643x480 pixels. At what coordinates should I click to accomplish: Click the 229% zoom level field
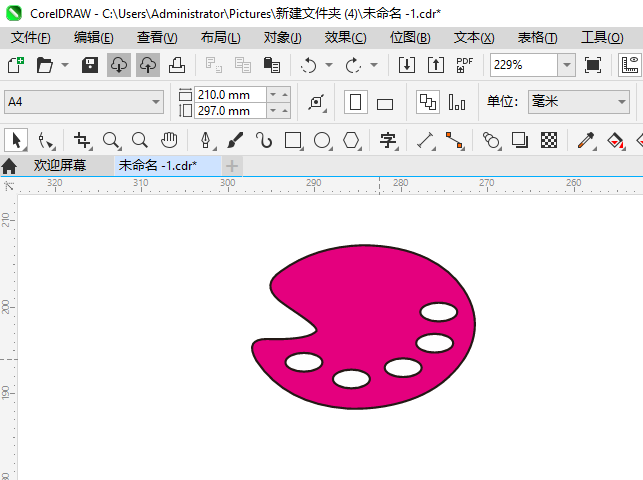524,65
